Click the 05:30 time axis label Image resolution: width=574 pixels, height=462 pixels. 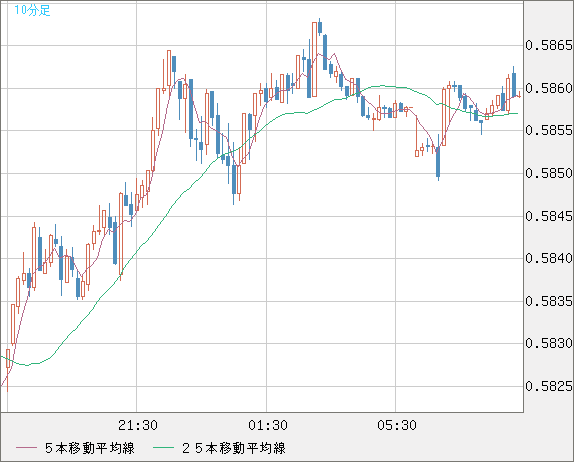tap(397, 425)
